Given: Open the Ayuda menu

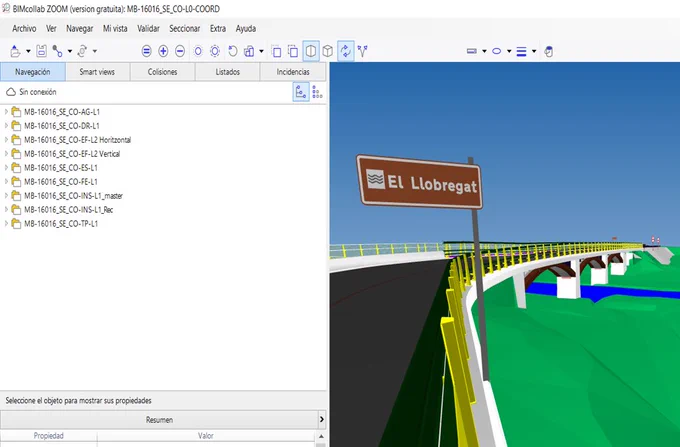Looking at the screenshot, I should coord(245,29).
